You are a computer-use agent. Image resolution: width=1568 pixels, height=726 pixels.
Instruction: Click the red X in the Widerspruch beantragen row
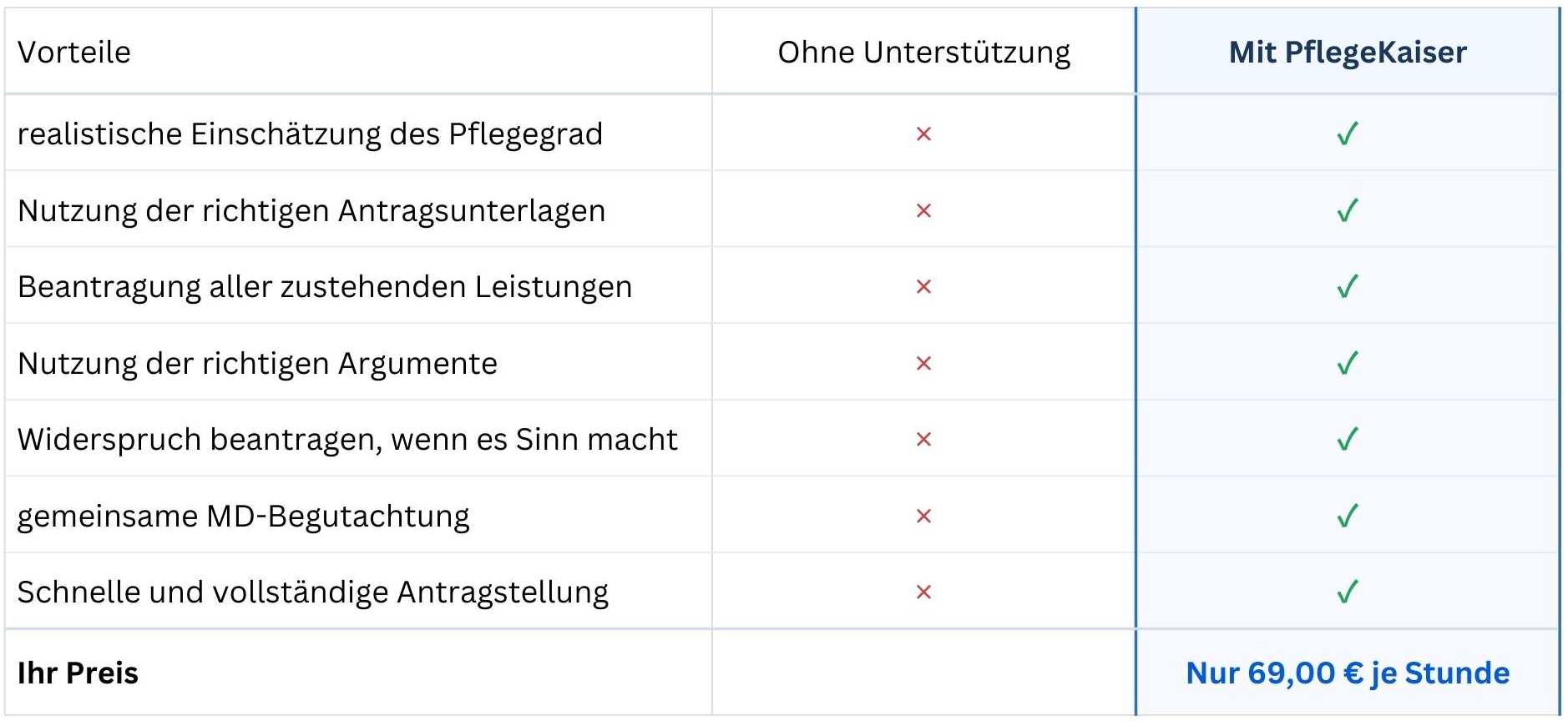click(x=923, y=440)
